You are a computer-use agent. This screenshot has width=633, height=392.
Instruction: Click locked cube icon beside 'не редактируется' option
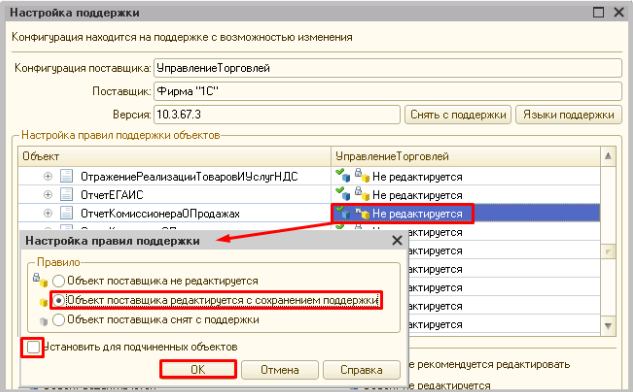point(40,280)
